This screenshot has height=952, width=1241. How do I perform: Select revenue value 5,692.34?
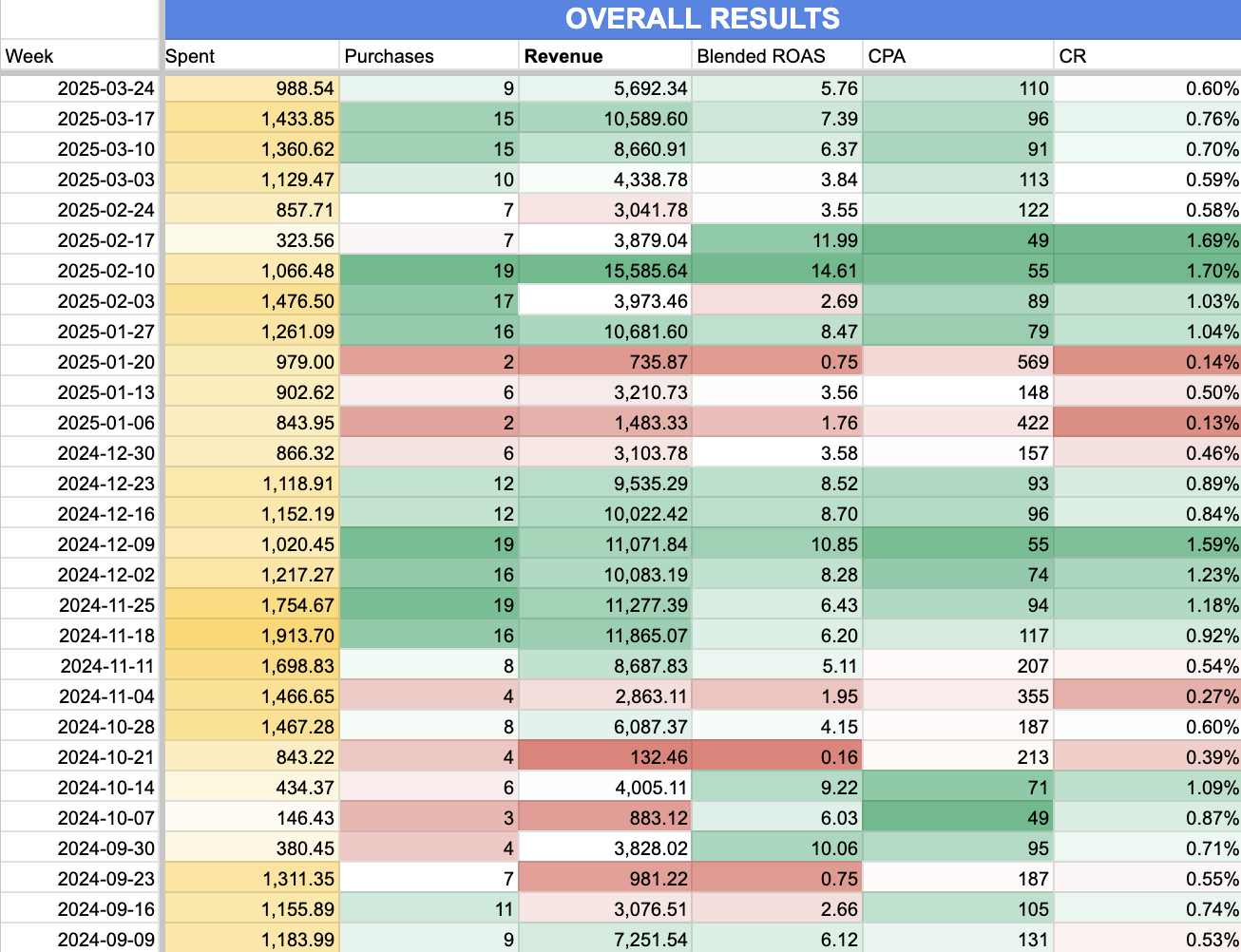(605, 88)
